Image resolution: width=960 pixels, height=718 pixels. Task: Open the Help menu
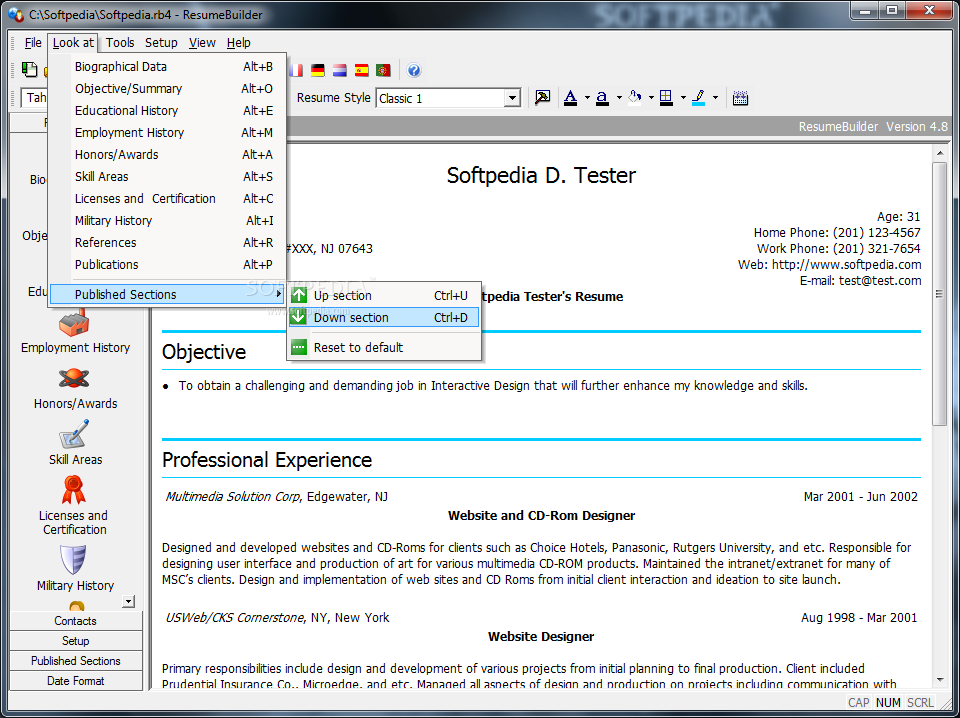(238, 43)
